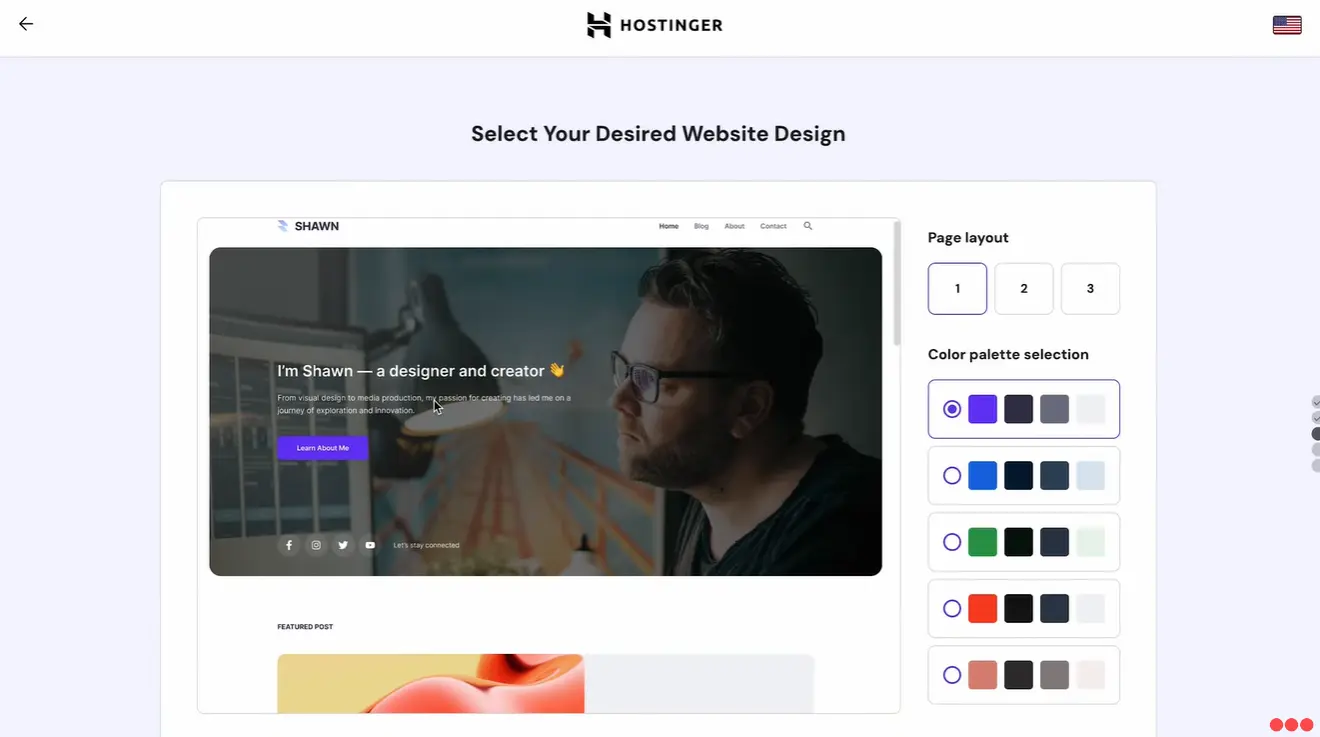Viewport: 1320px width, 737px height.
Task: Open the search icon in the preview navigation
Action: tap(807, 226)
